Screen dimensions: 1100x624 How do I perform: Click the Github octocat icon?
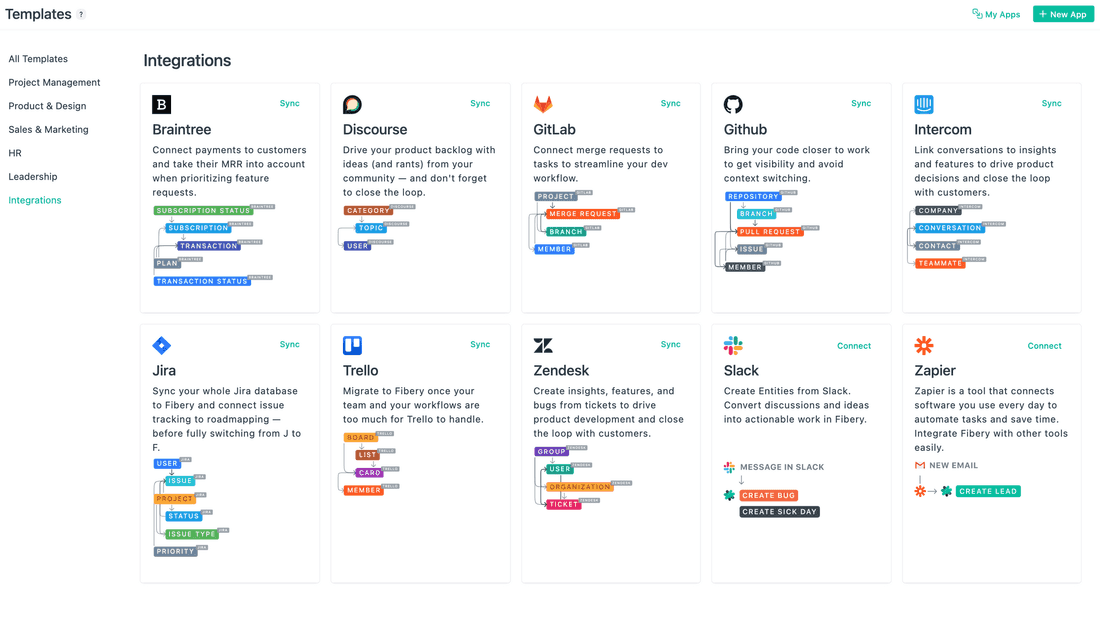click(733, 104)
